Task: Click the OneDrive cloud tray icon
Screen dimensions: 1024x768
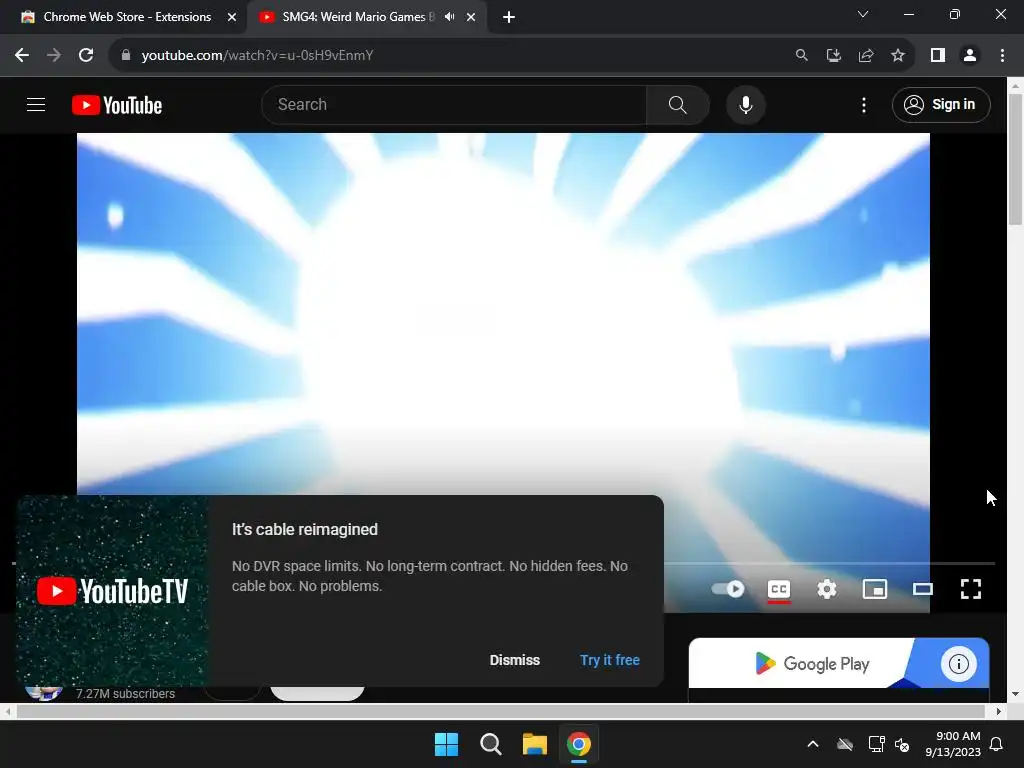Action: click(x=845, y=744)
